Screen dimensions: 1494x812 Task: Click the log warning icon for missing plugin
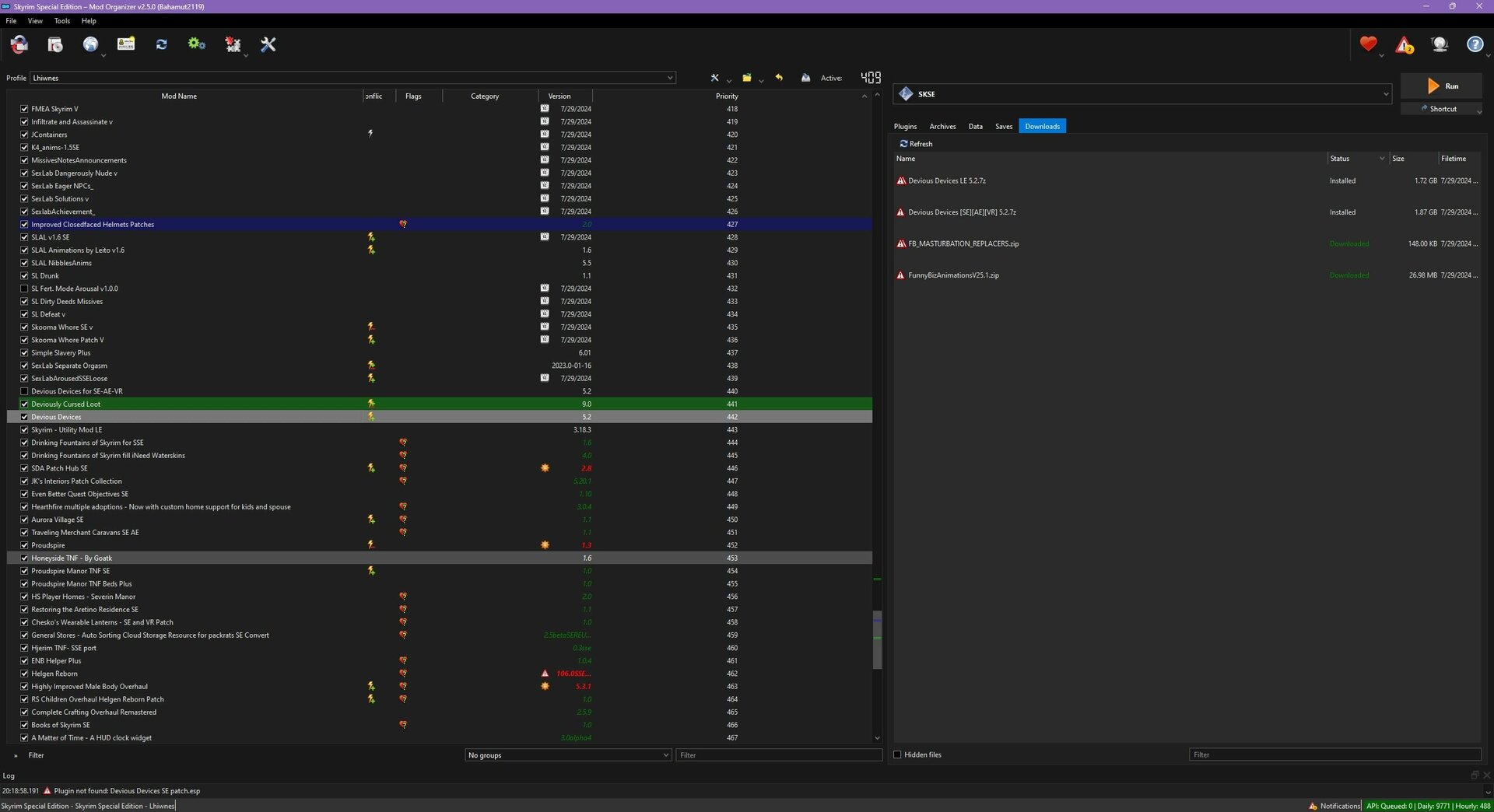coord(47,791)
